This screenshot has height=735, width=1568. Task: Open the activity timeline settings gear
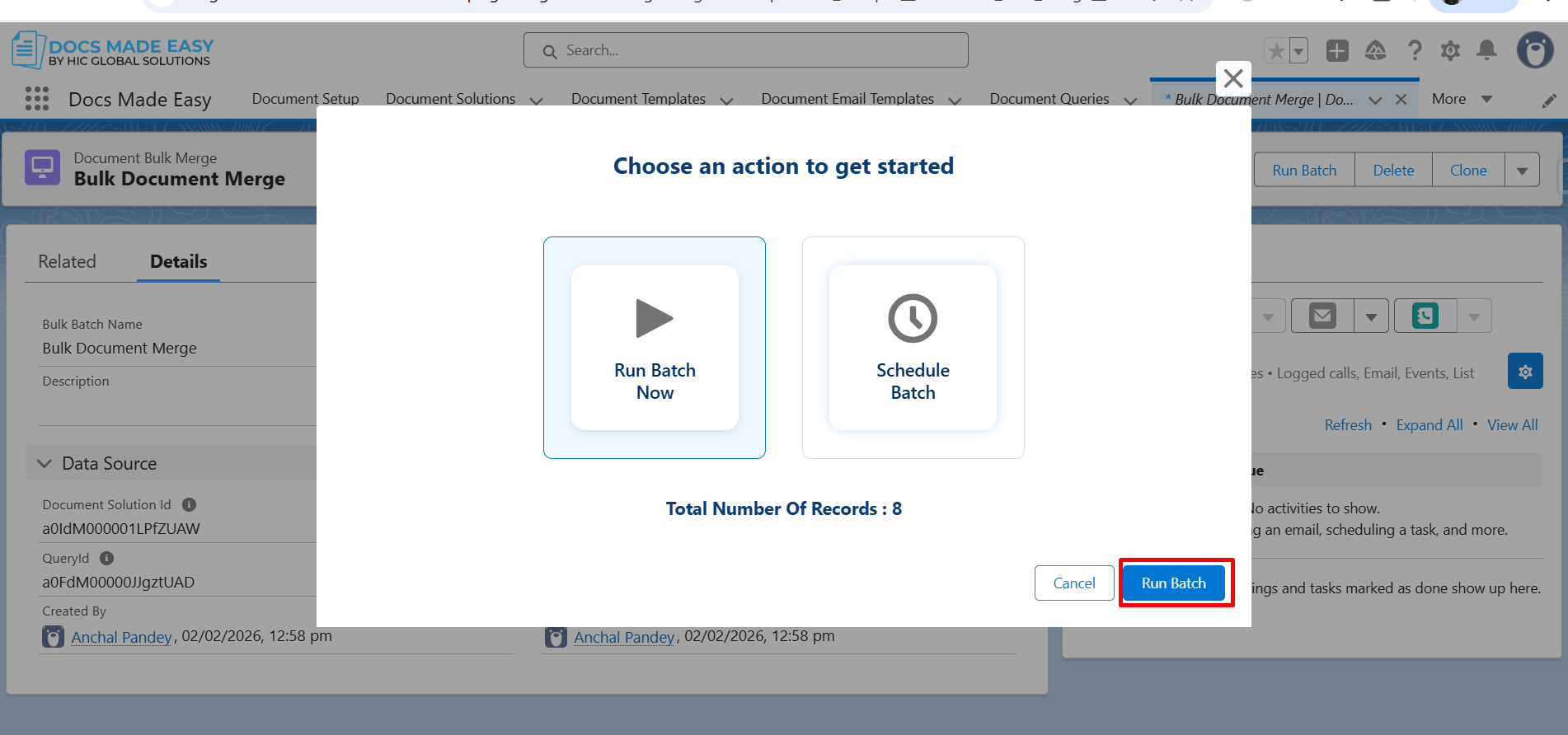point(1525,372)
